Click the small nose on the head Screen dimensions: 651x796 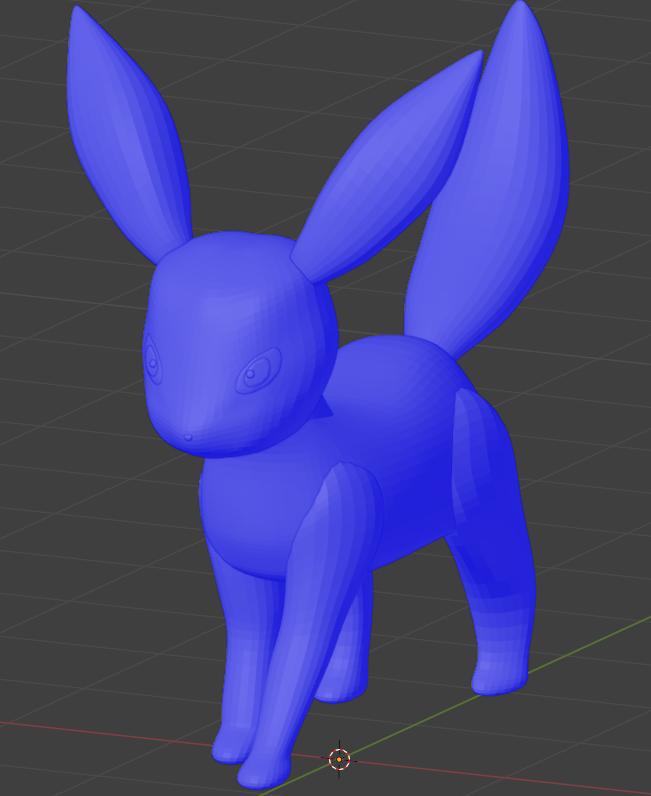[x=188, y=437]
